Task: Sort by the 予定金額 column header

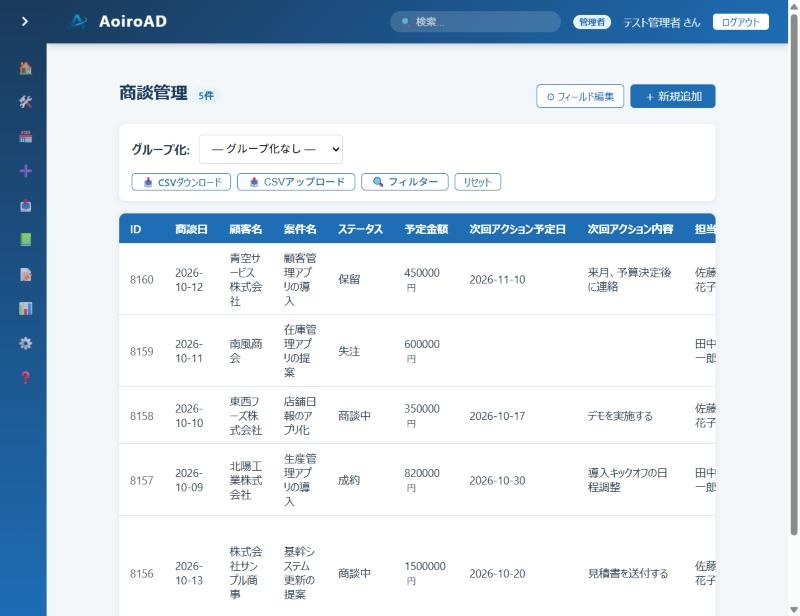Action: pos(427,229)
